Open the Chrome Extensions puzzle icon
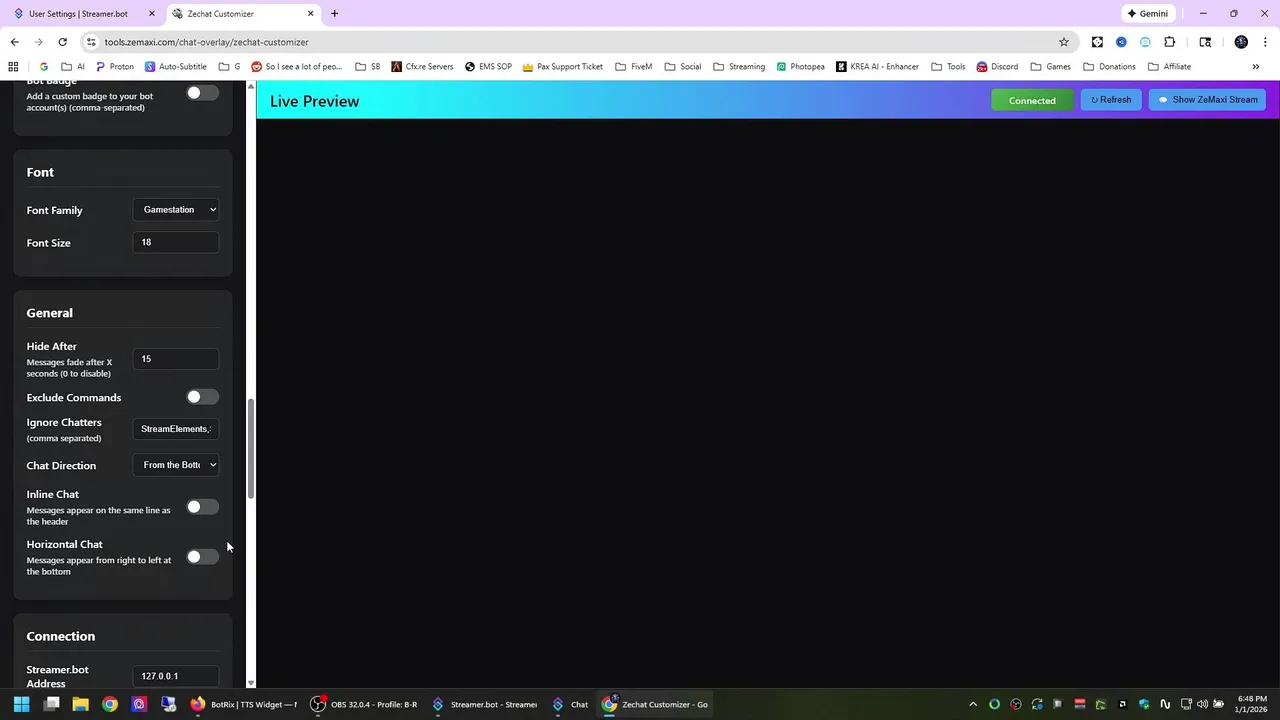Image resolution: width=1280 pixels, height=720 pixels. pyautogui.click(x=1170, y=42)
